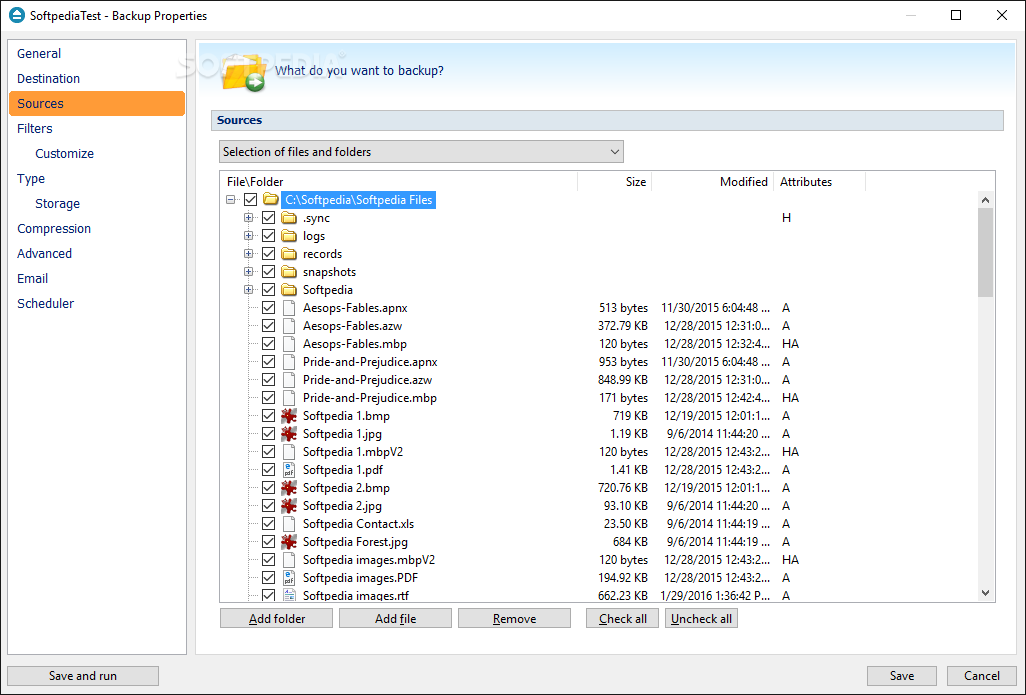This screenshot has height=695, width=1026.
Task: Click the Softpedia 1.mbpV2 file icon
Action: [289, 452]
